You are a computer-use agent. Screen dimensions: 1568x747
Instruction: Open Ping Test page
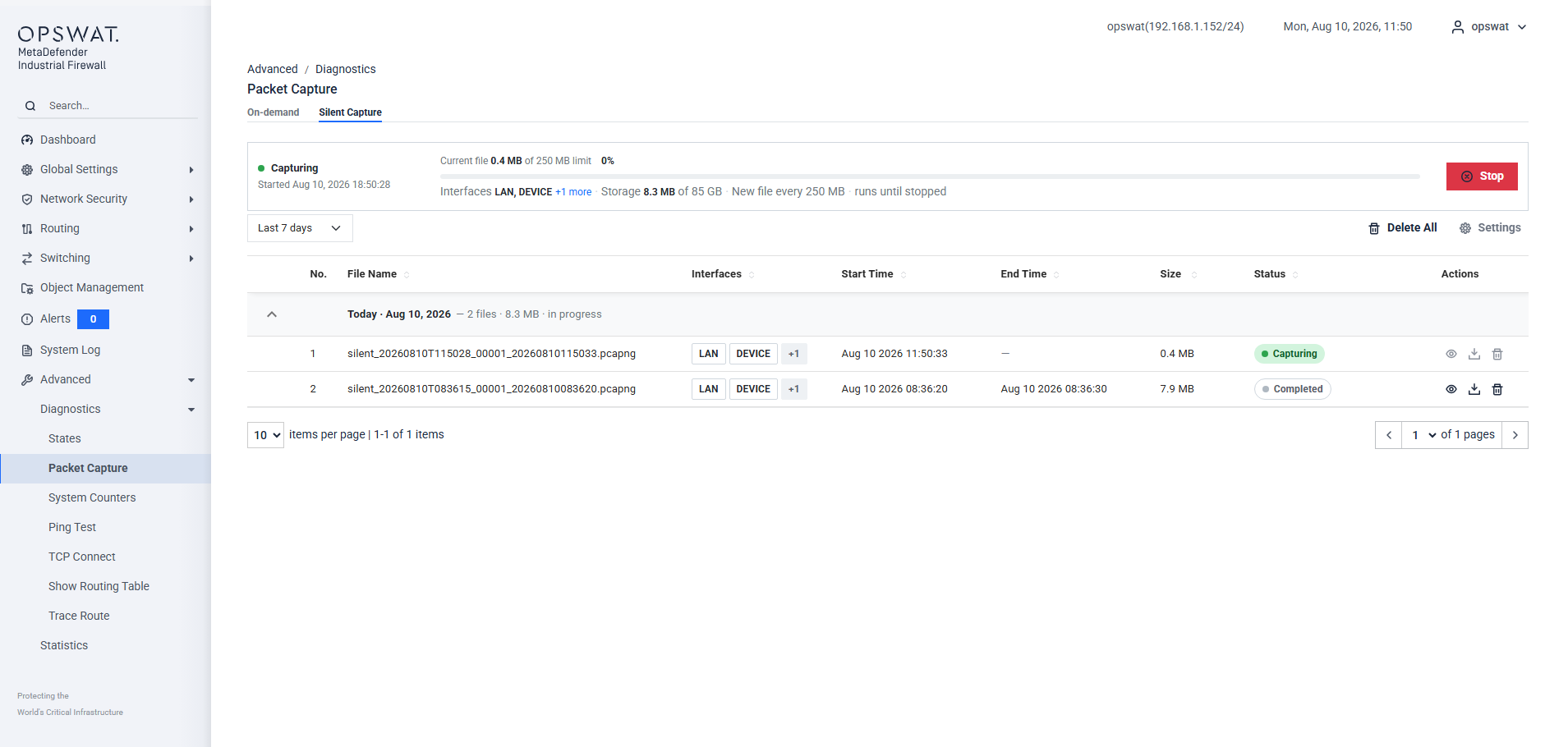[72, 527]
